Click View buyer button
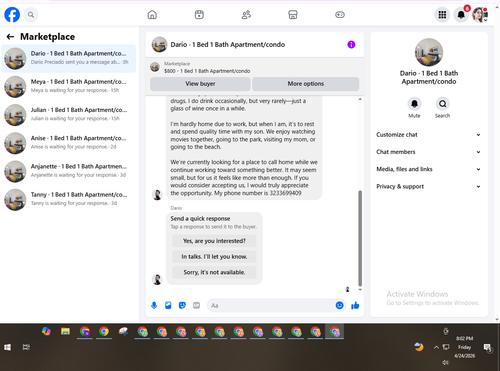 [200, 84]
